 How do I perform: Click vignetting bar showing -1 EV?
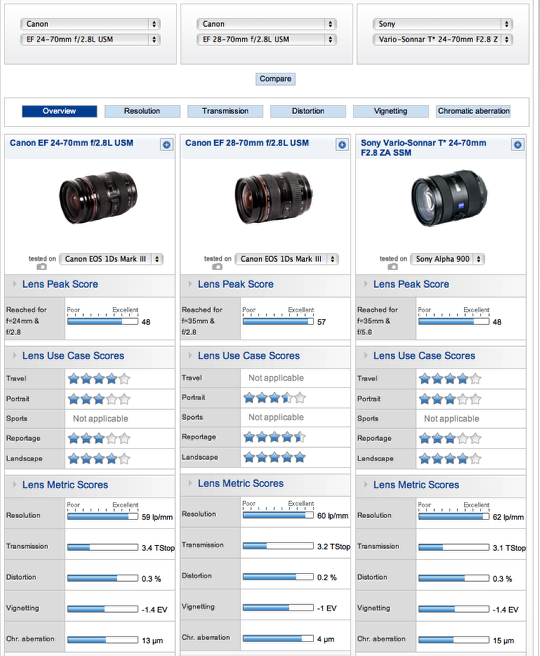coord(278,608)
